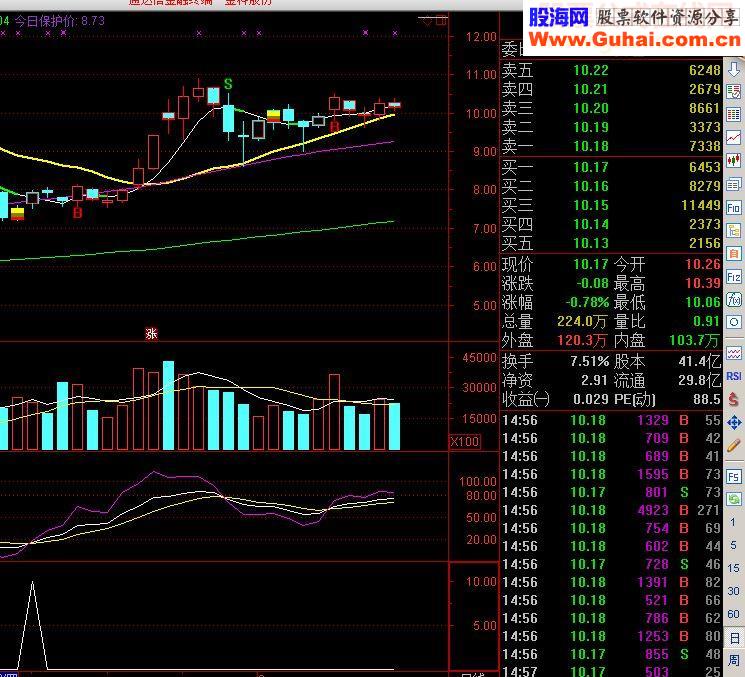This screenshot has width=745, height=677.
Task: Click the 股海网 logo text
Action: [558, 17]
